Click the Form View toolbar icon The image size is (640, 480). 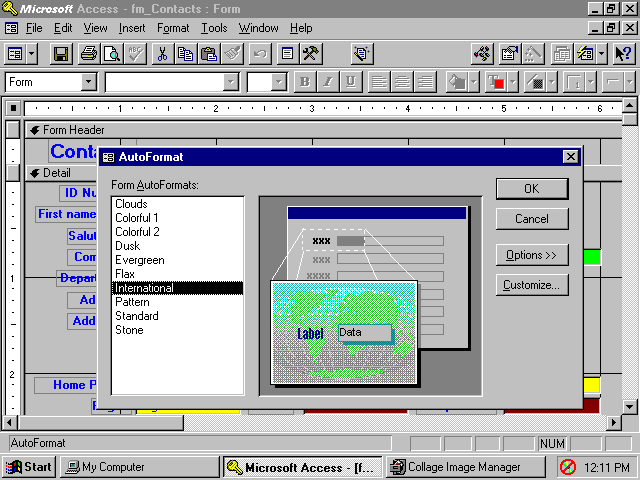[16, 54]
